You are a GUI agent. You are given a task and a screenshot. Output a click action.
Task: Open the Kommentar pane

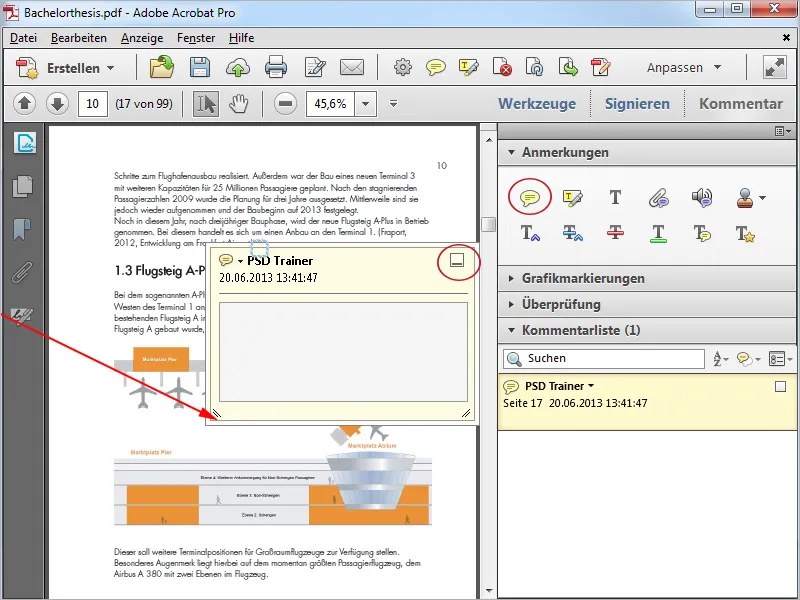[740, 104]
